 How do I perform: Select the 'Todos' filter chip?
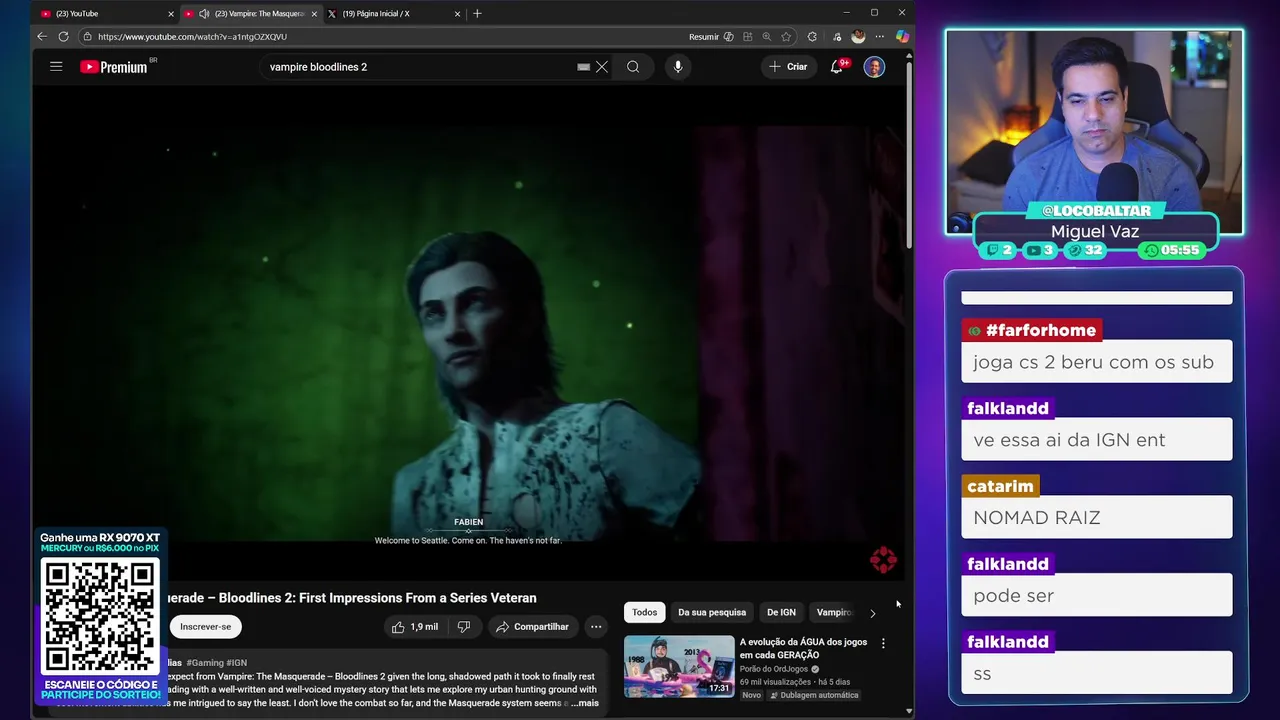tap(645, 612)
